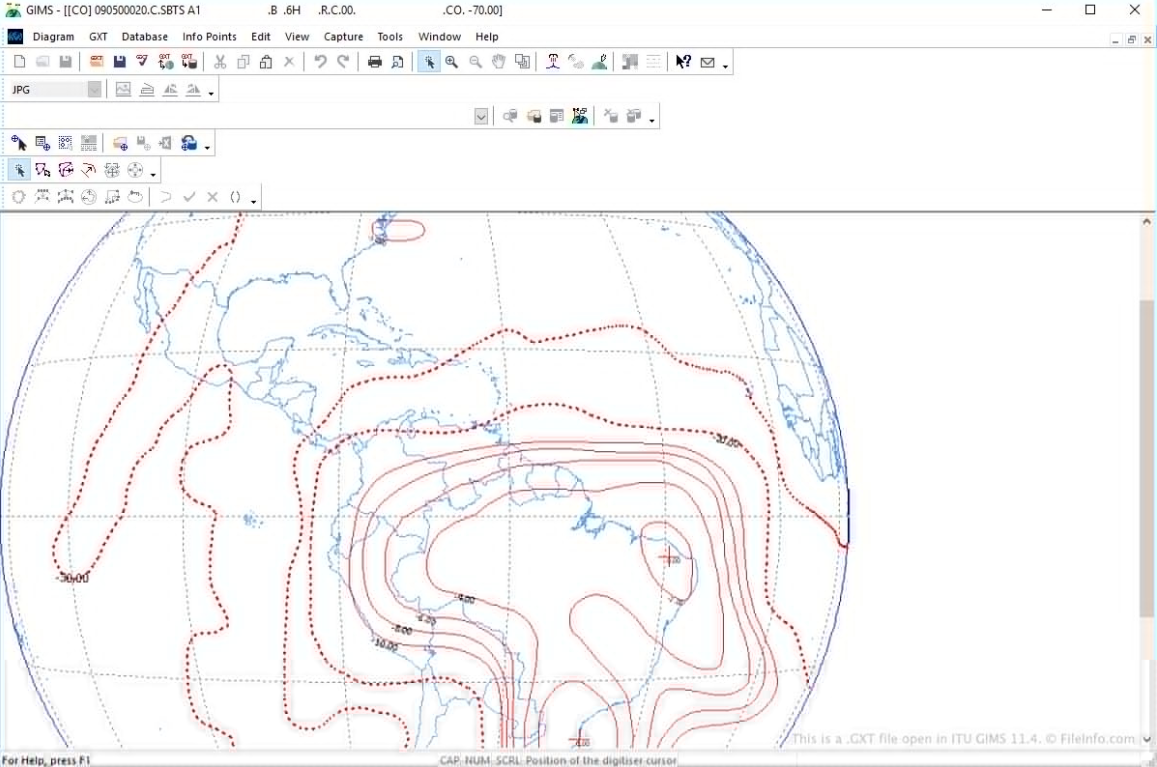
Task: Restore down the inner document window
Action: (x=1132, y=40)
